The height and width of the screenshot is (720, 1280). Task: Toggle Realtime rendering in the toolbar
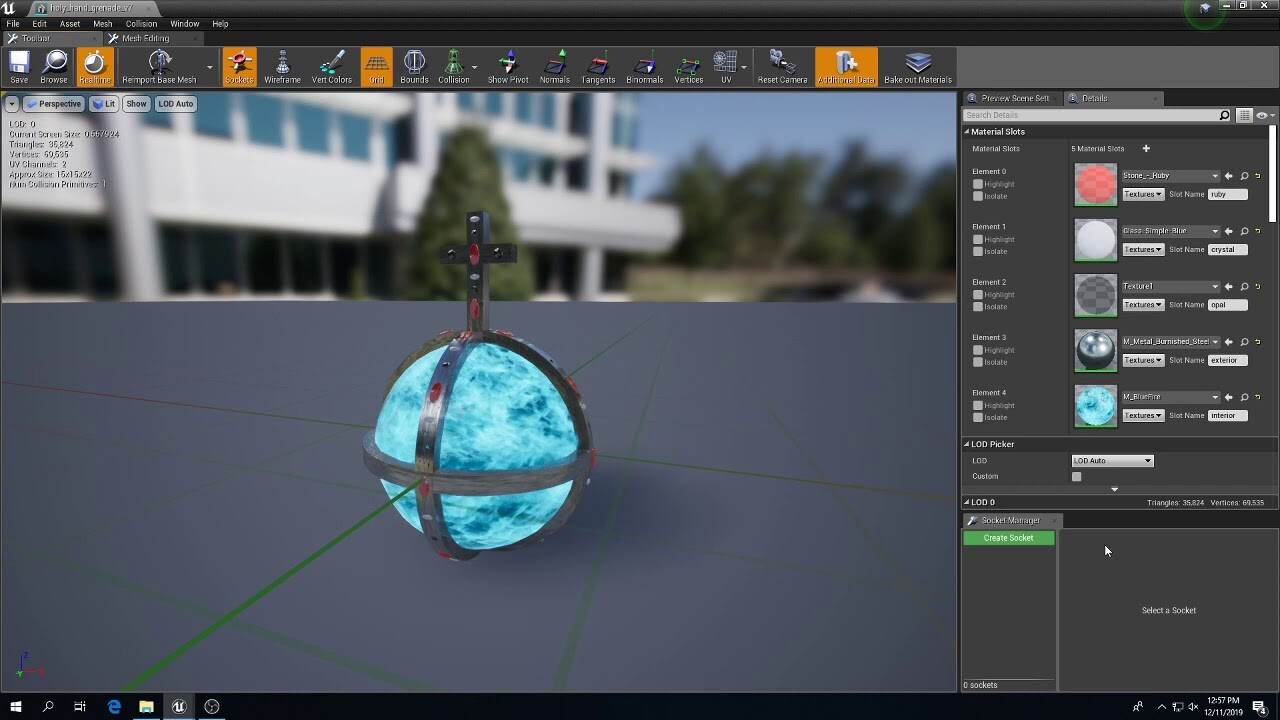coord(95,66)
